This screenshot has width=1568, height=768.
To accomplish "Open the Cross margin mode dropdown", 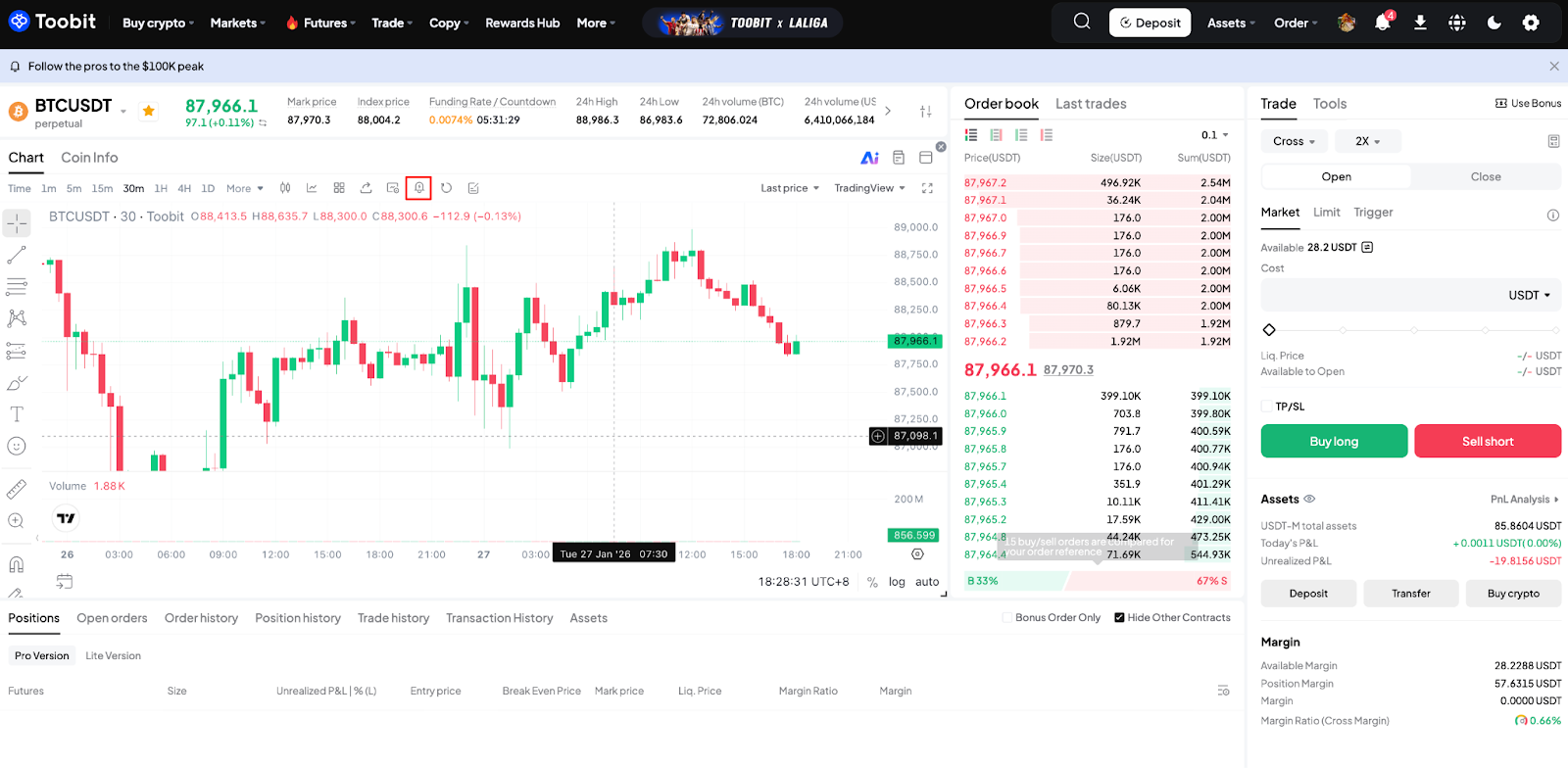I will 1295,141.
